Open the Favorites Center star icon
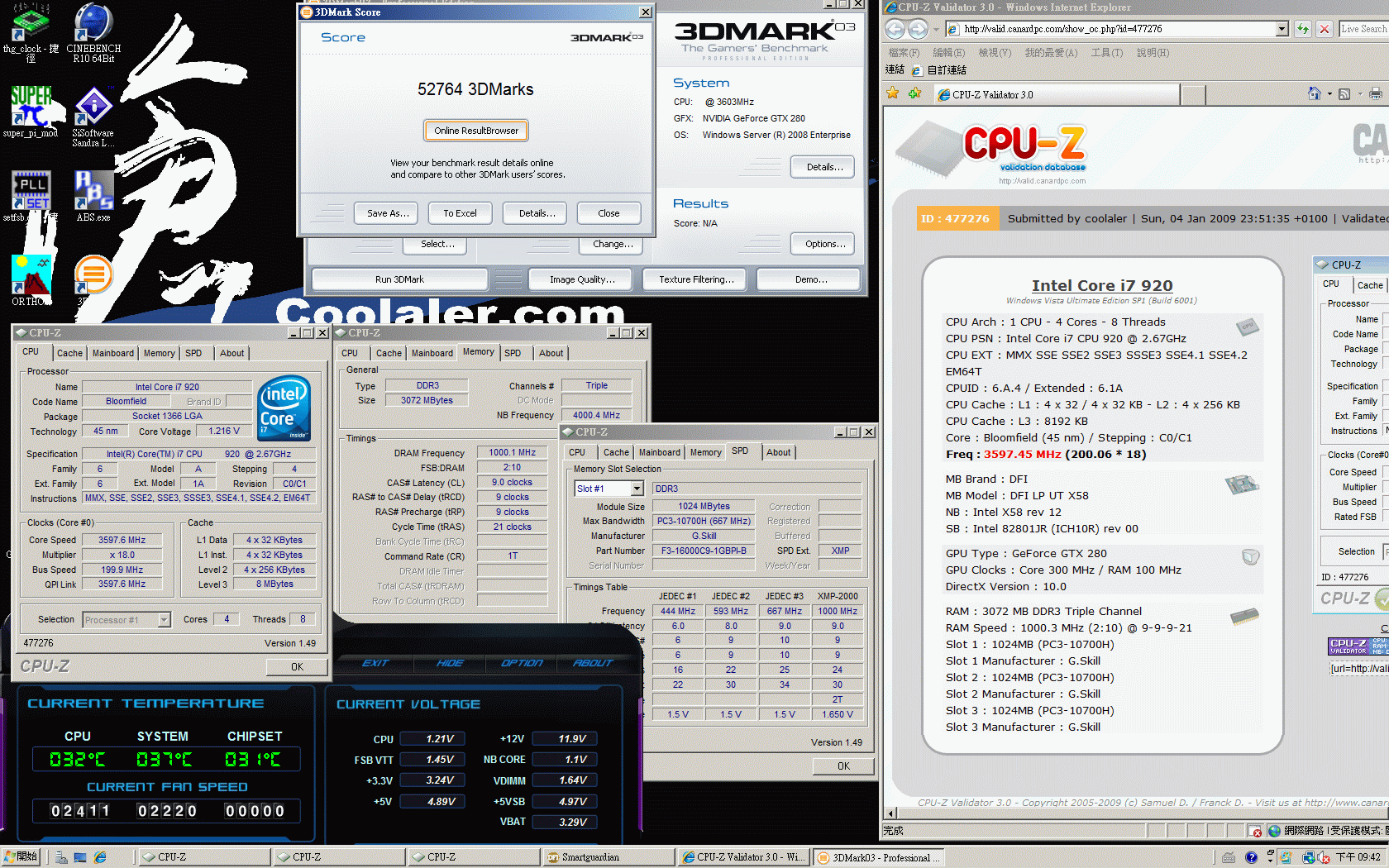This screenshot has width=1389, height=868. [893, 93]
